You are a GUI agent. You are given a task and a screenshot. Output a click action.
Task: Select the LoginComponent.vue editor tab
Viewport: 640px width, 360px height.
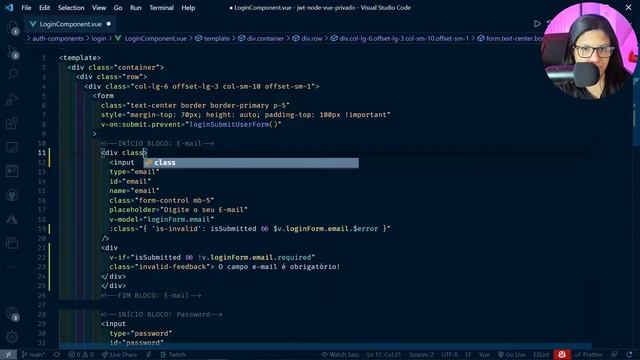[70, 24]
